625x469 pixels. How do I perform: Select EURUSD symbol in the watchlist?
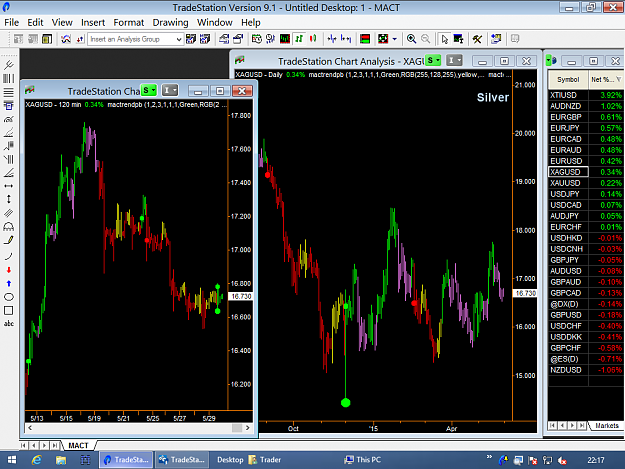566,161
